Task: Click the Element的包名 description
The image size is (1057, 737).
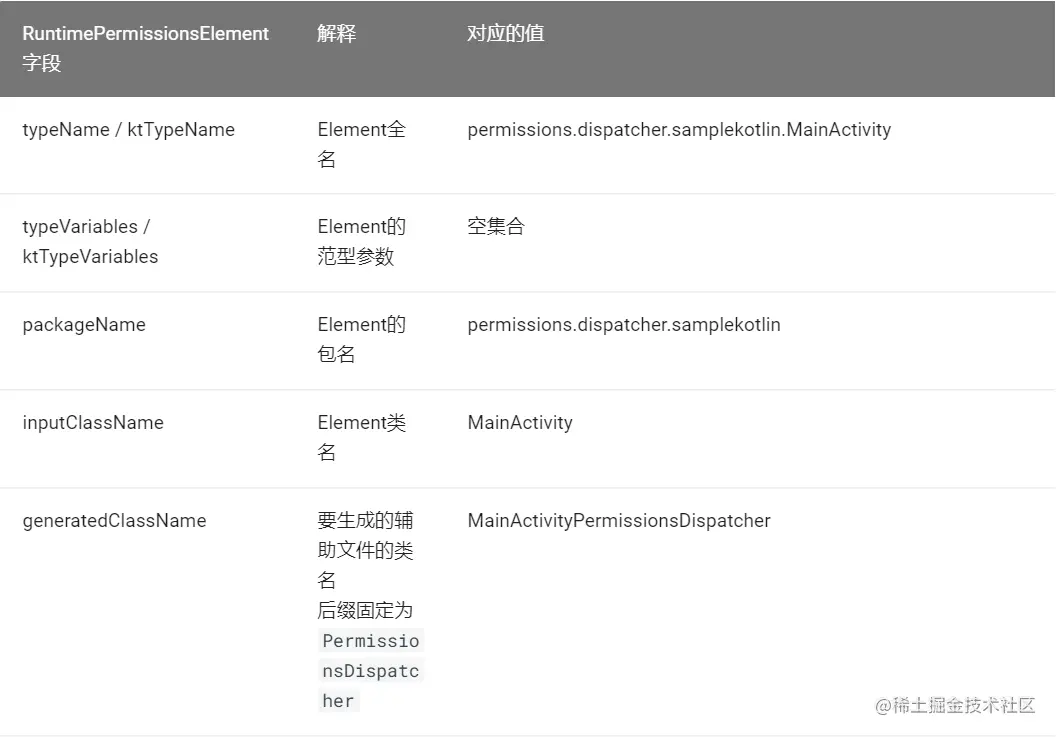Action: (x=361, y=339)
